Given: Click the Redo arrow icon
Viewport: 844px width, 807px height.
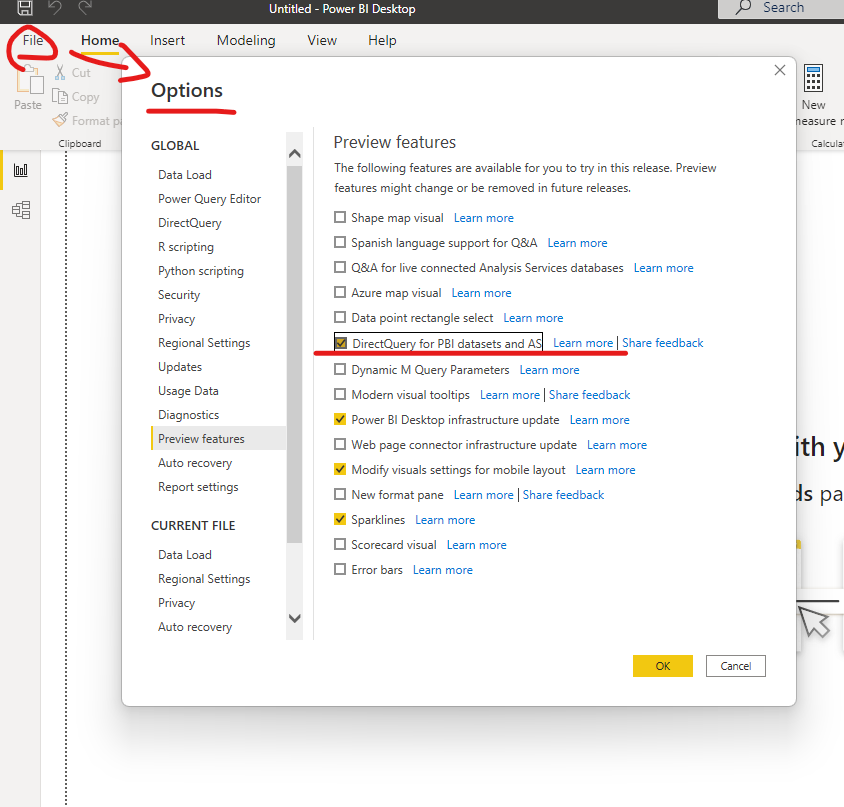Looking at the screenshot, I should (x=85, y=8).
